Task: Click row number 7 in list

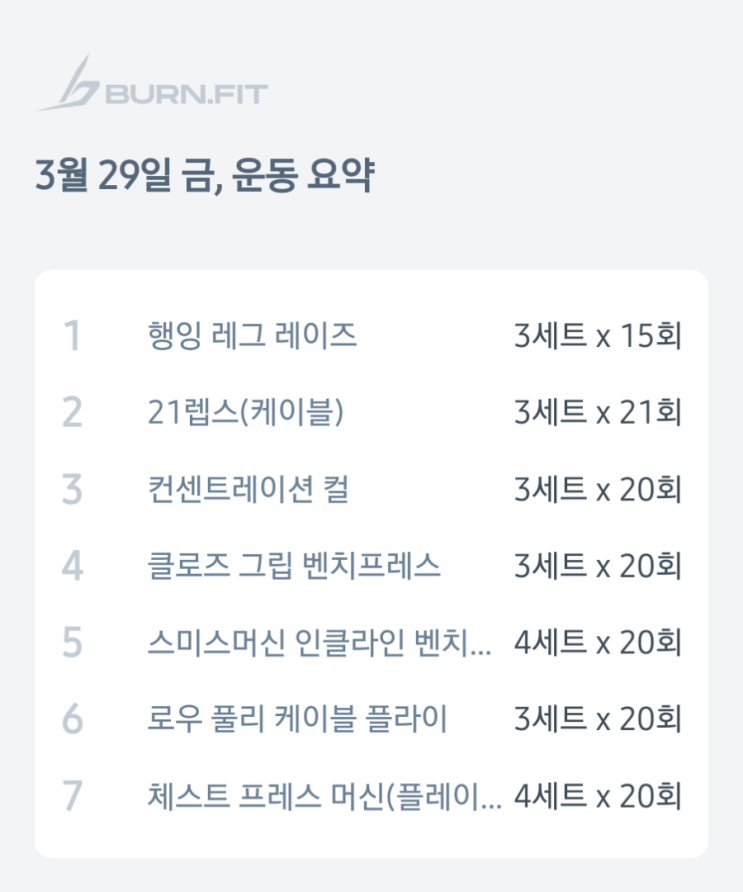Action: point(70,796)
